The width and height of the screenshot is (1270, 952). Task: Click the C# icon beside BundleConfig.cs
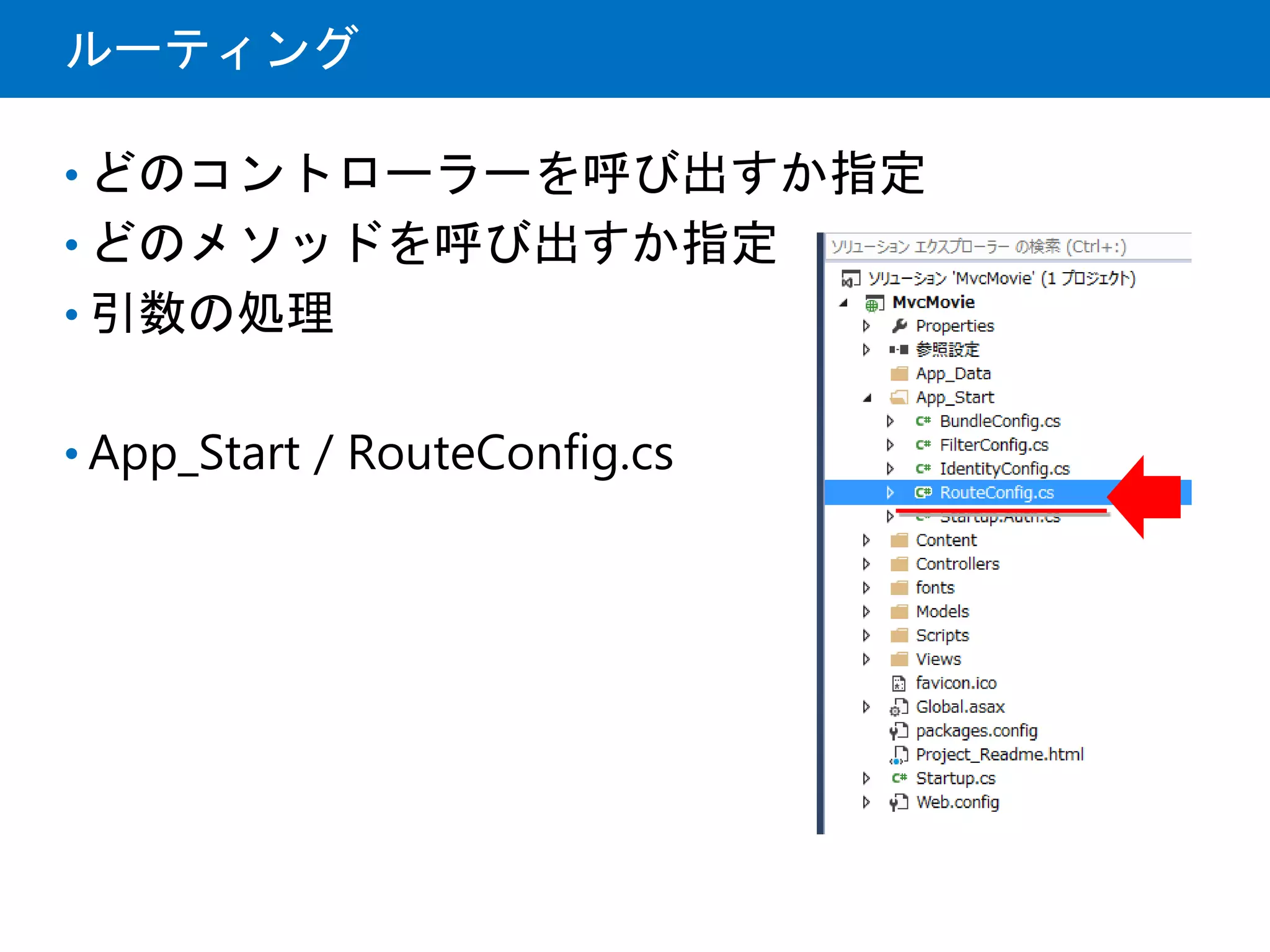point(923,421)
